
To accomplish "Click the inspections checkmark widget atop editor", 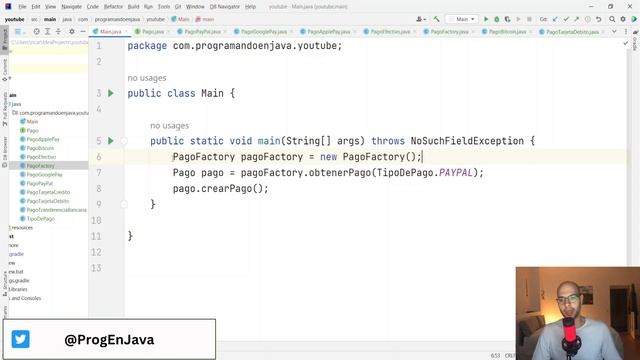I will click(x=626, y=43).
